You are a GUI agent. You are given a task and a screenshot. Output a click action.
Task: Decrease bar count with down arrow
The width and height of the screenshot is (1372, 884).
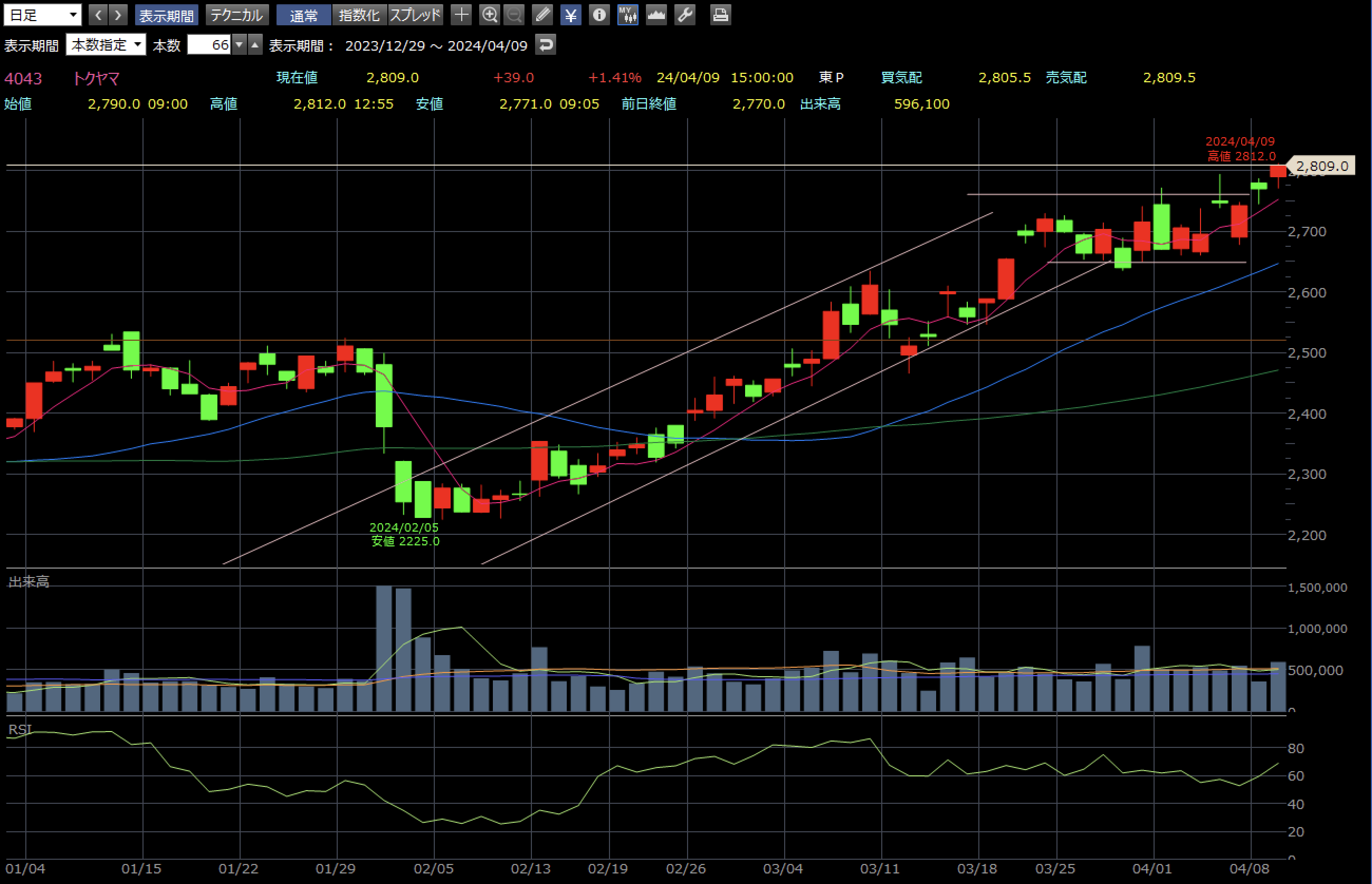click(x=240, y=45)
